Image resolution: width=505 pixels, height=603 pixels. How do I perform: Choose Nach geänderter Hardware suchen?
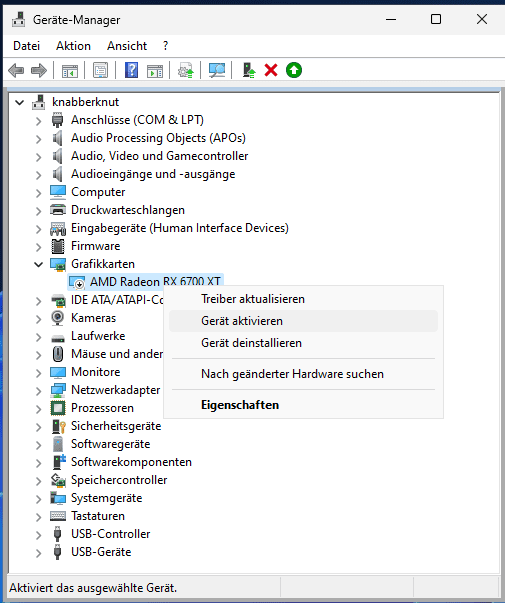click(x=303, y=374)
